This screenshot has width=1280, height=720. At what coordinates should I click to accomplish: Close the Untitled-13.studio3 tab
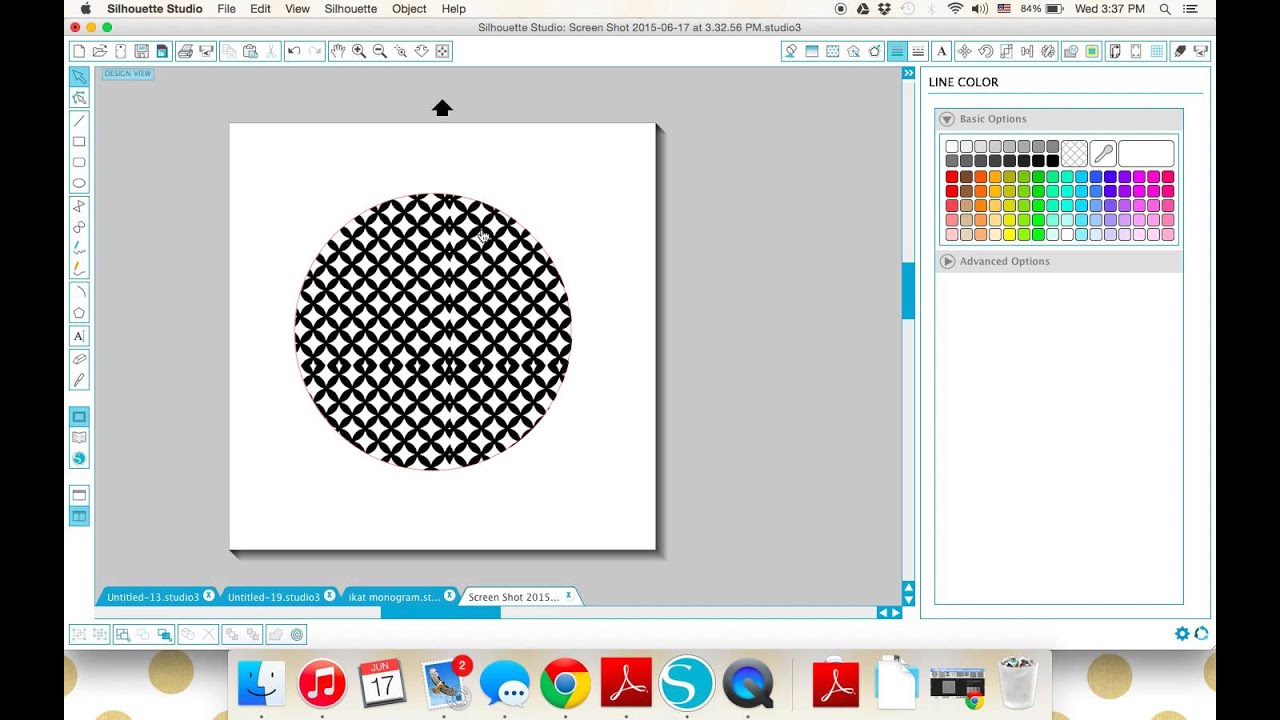click(x=208, y=596)
